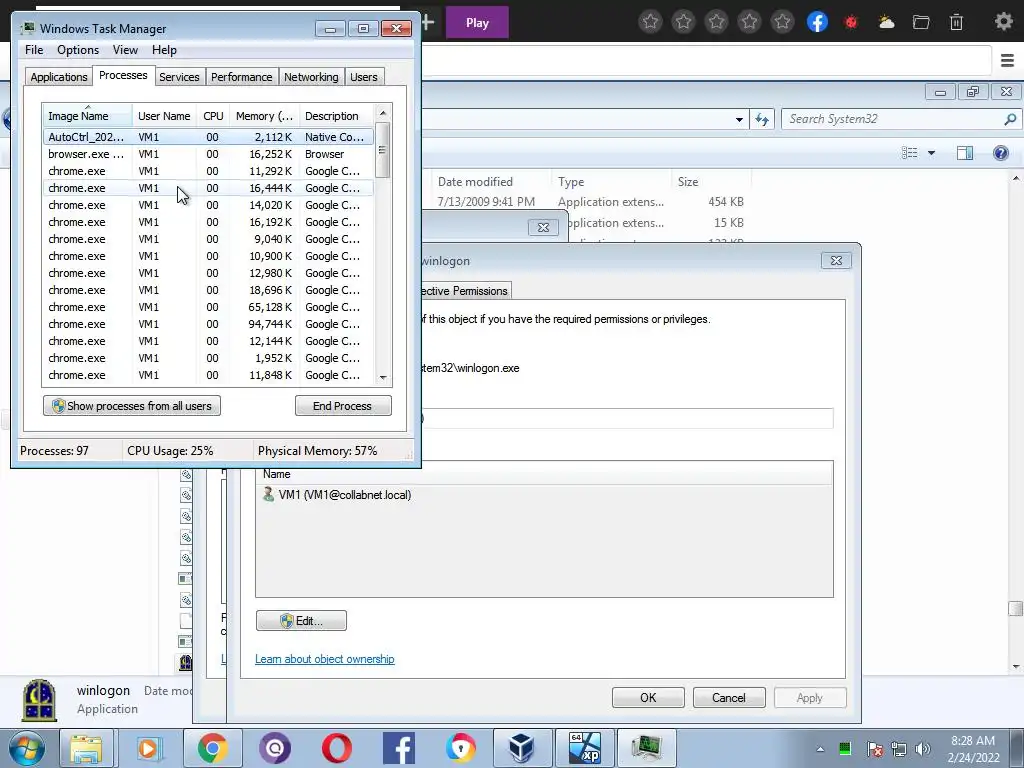Screen dimensions: 1024x768
Task: Click the plus new tab button
Action: (x=428, y=22)
